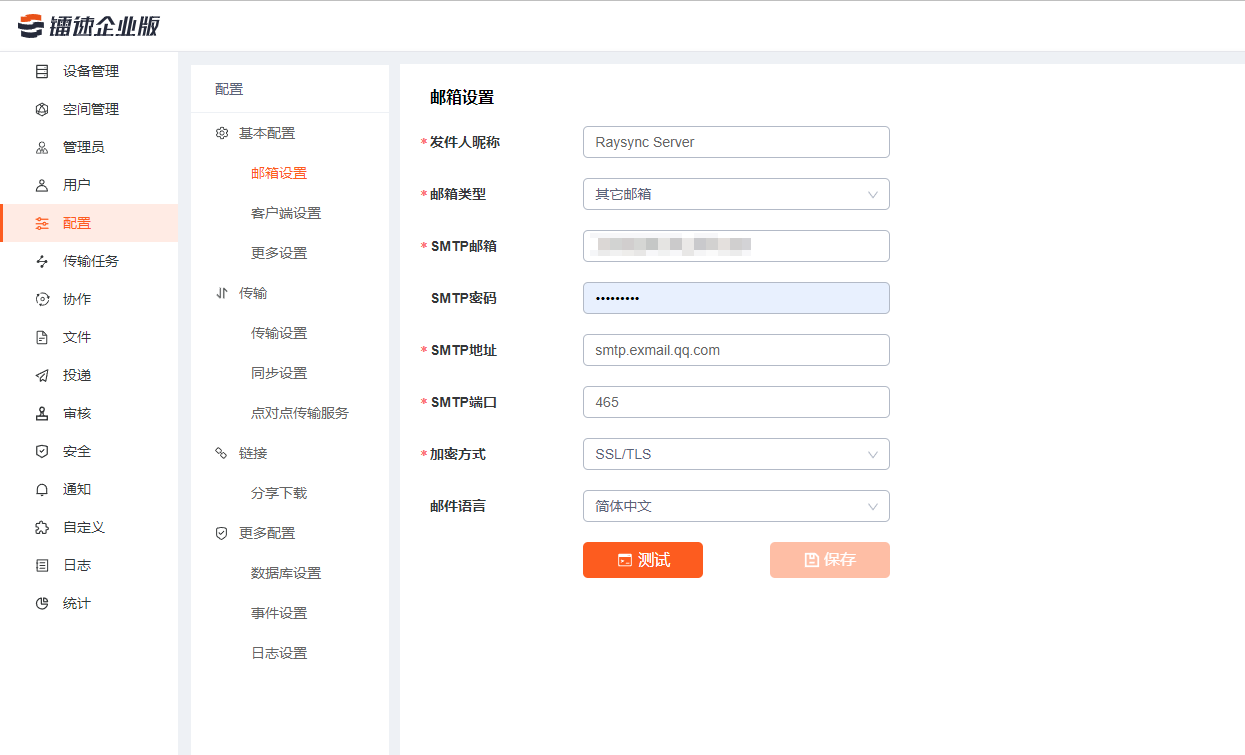Click the SMTP address input field

pos(735,350)
